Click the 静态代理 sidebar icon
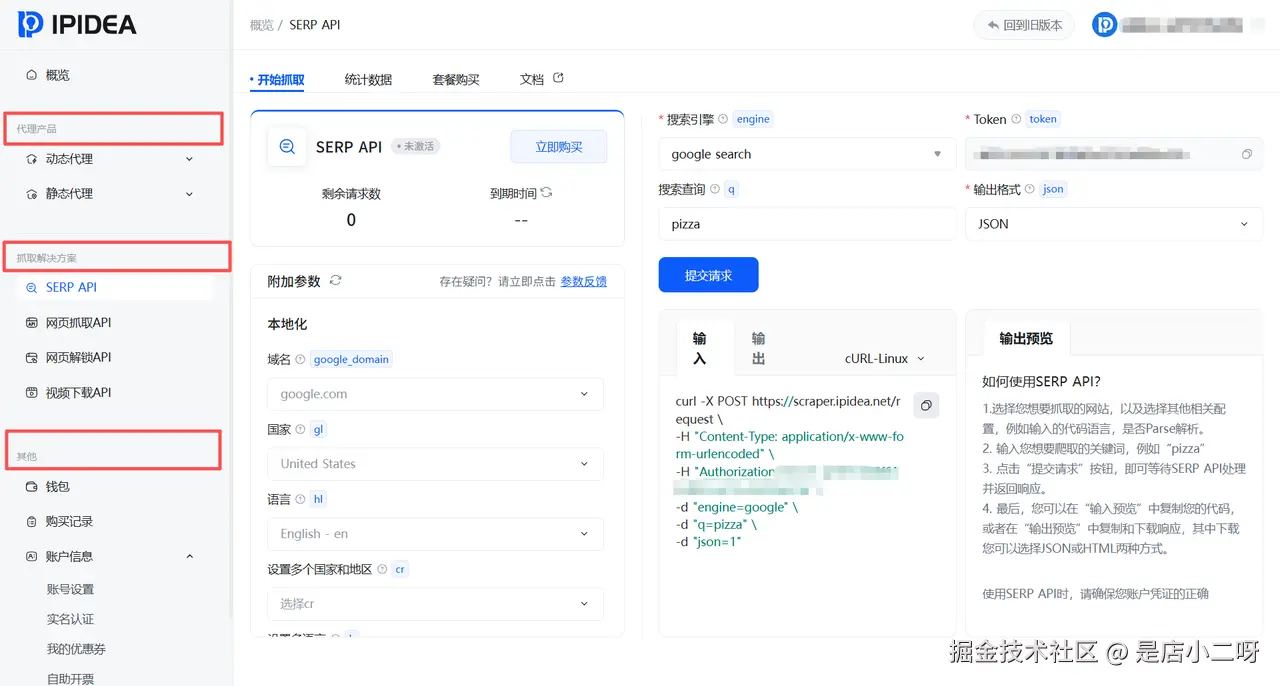Image resolution: width=1280 pixels, height=686 pixels. tap(31, 194)
